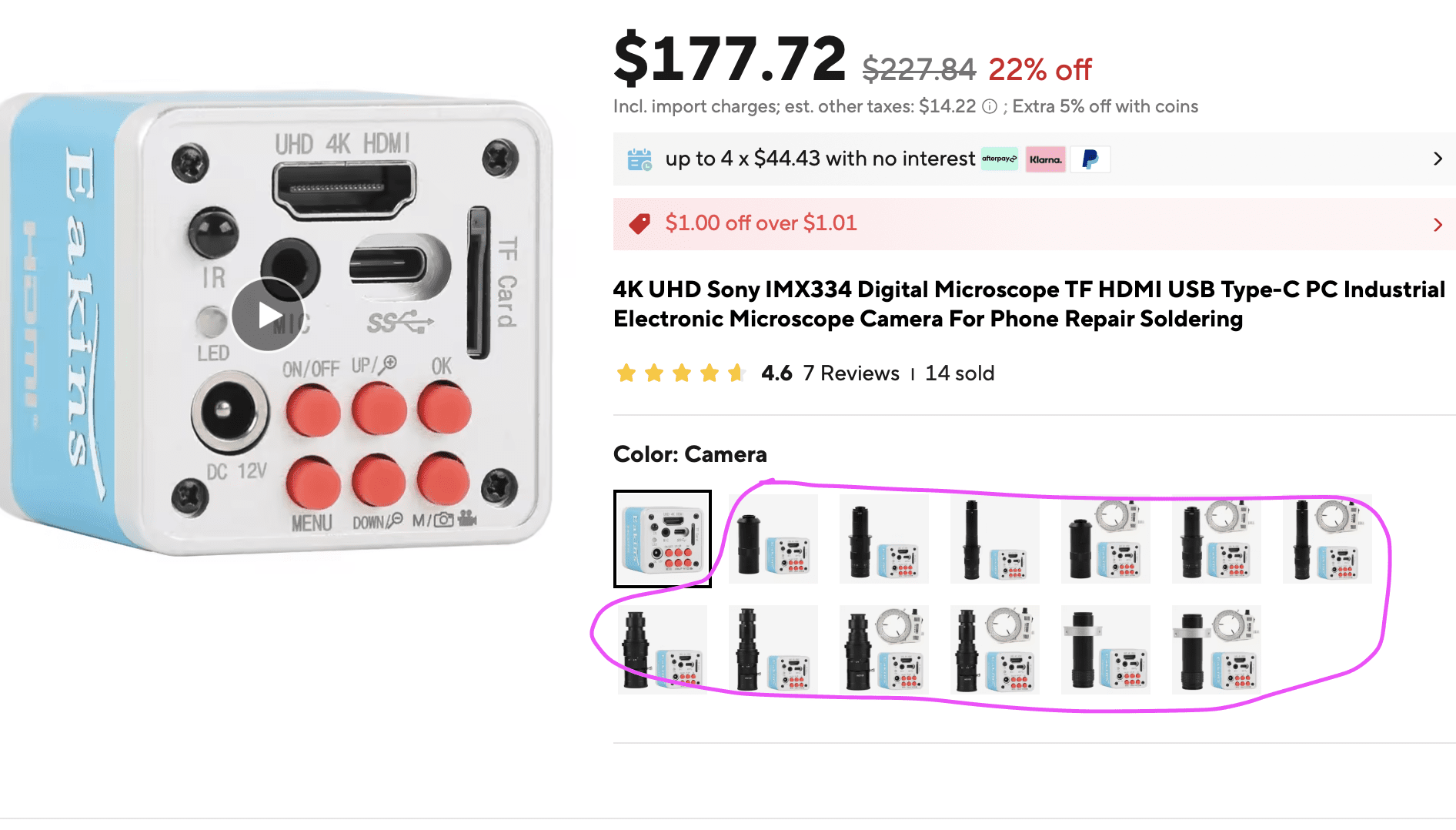The image size is (1456, 830).
Task: Click the main Eakins camera product image
Action: 277,323
